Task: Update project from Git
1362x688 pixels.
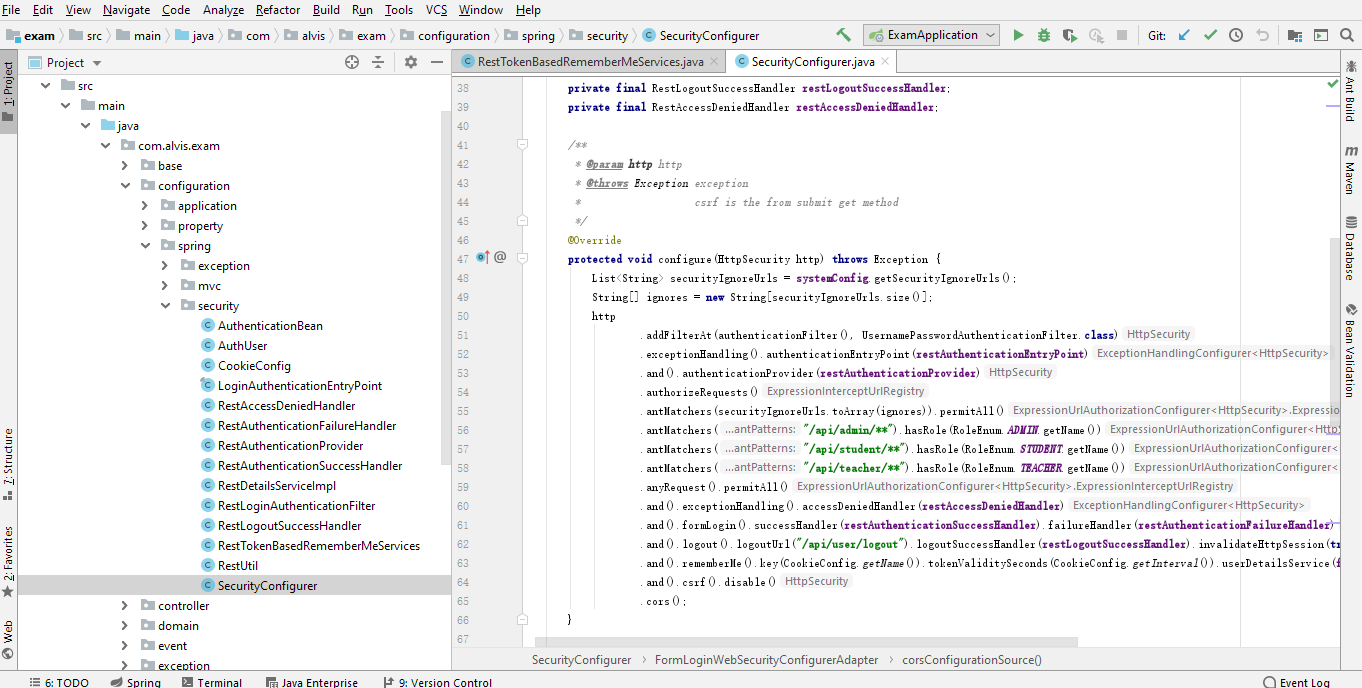Action: click(1183, 34)
